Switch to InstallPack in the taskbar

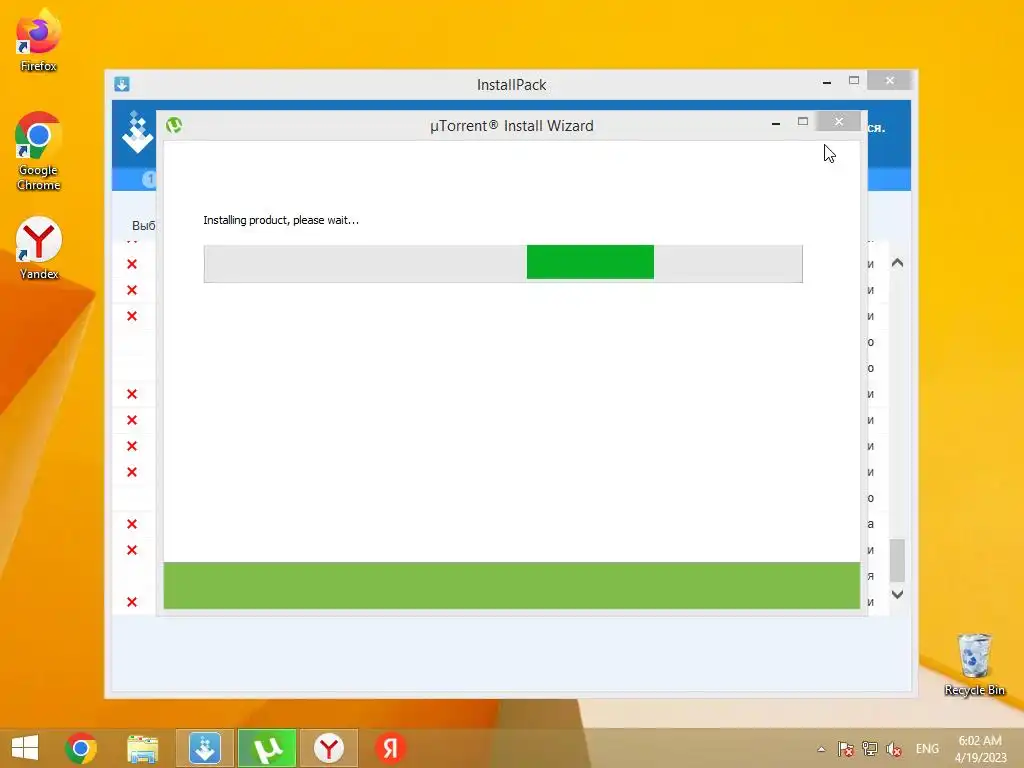click(204, 748)
